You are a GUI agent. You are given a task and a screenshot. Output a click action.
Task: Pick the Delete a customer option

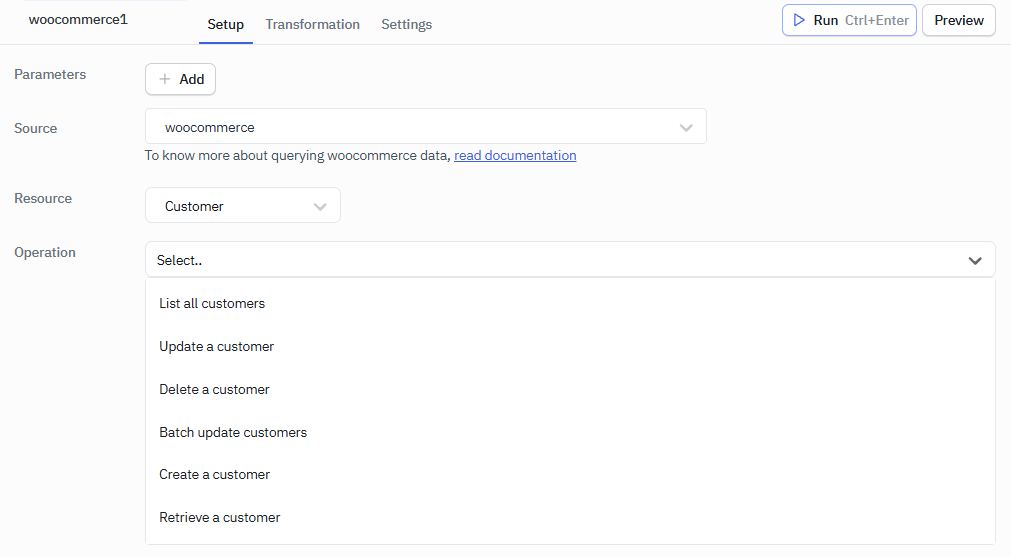214,389
